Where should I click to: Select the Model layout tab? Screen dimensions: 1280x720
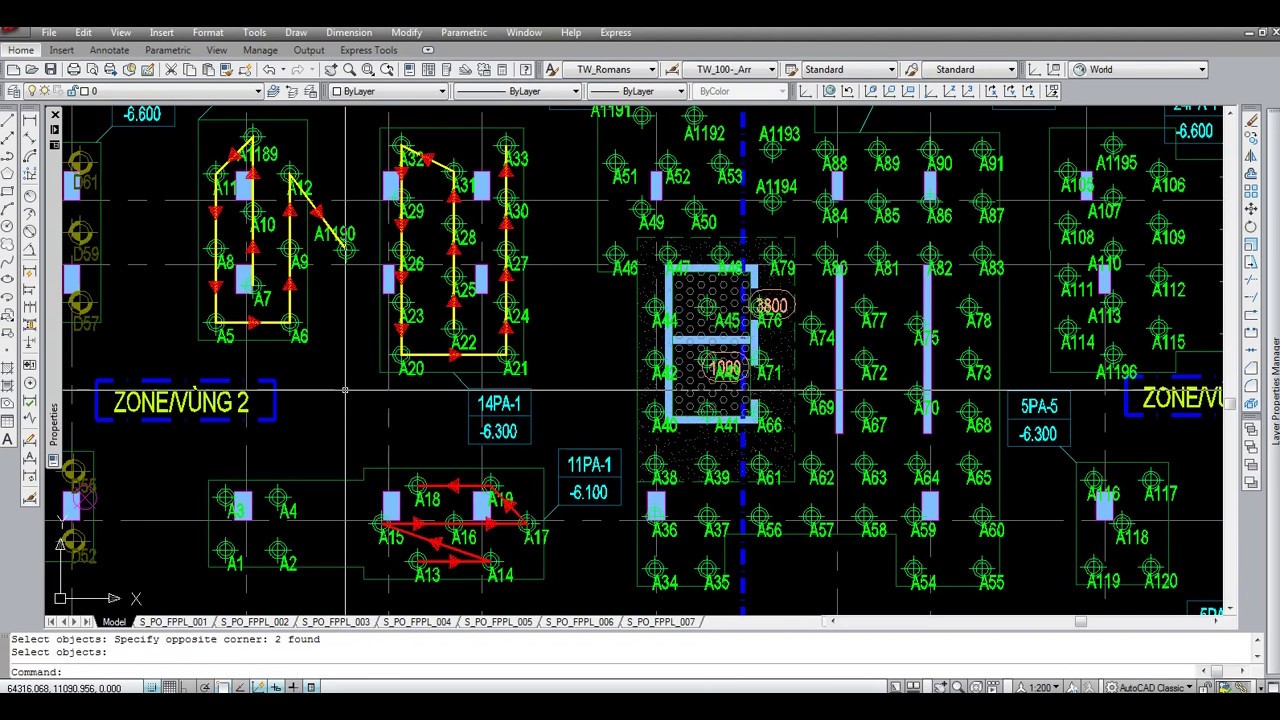coord(114,622)
